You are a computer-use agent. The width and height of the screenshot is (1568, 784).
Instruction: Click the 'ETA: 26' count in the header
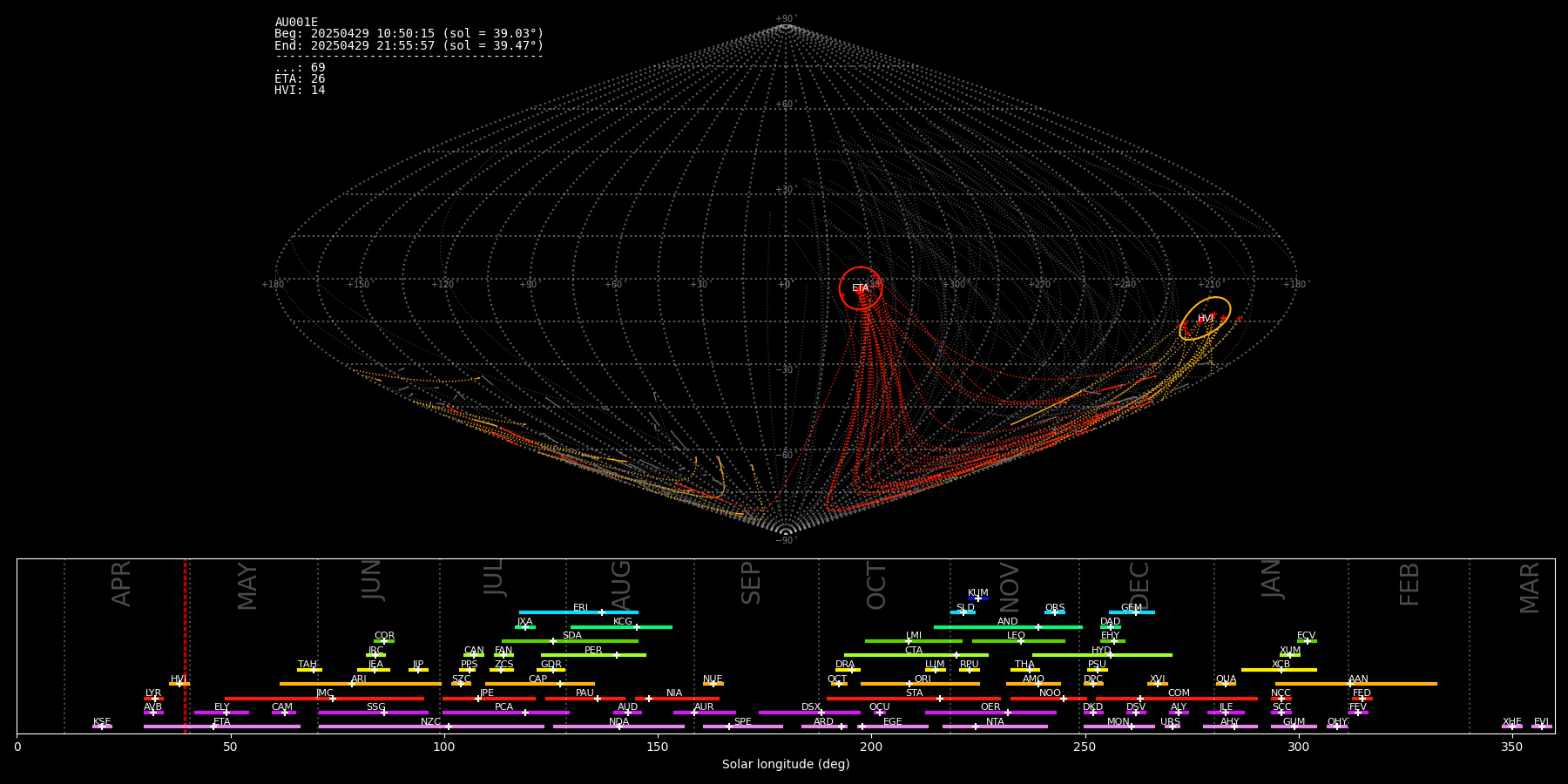300,79
